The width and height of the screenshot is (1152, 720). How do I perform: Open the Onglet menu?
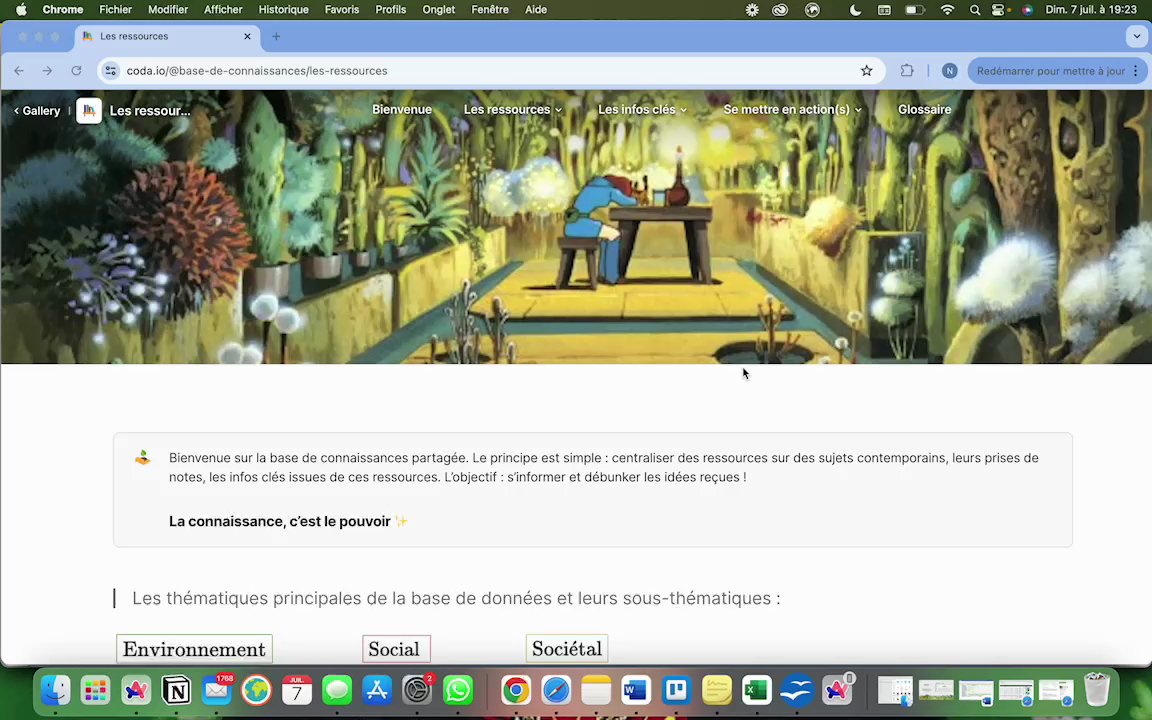[439, 10]
